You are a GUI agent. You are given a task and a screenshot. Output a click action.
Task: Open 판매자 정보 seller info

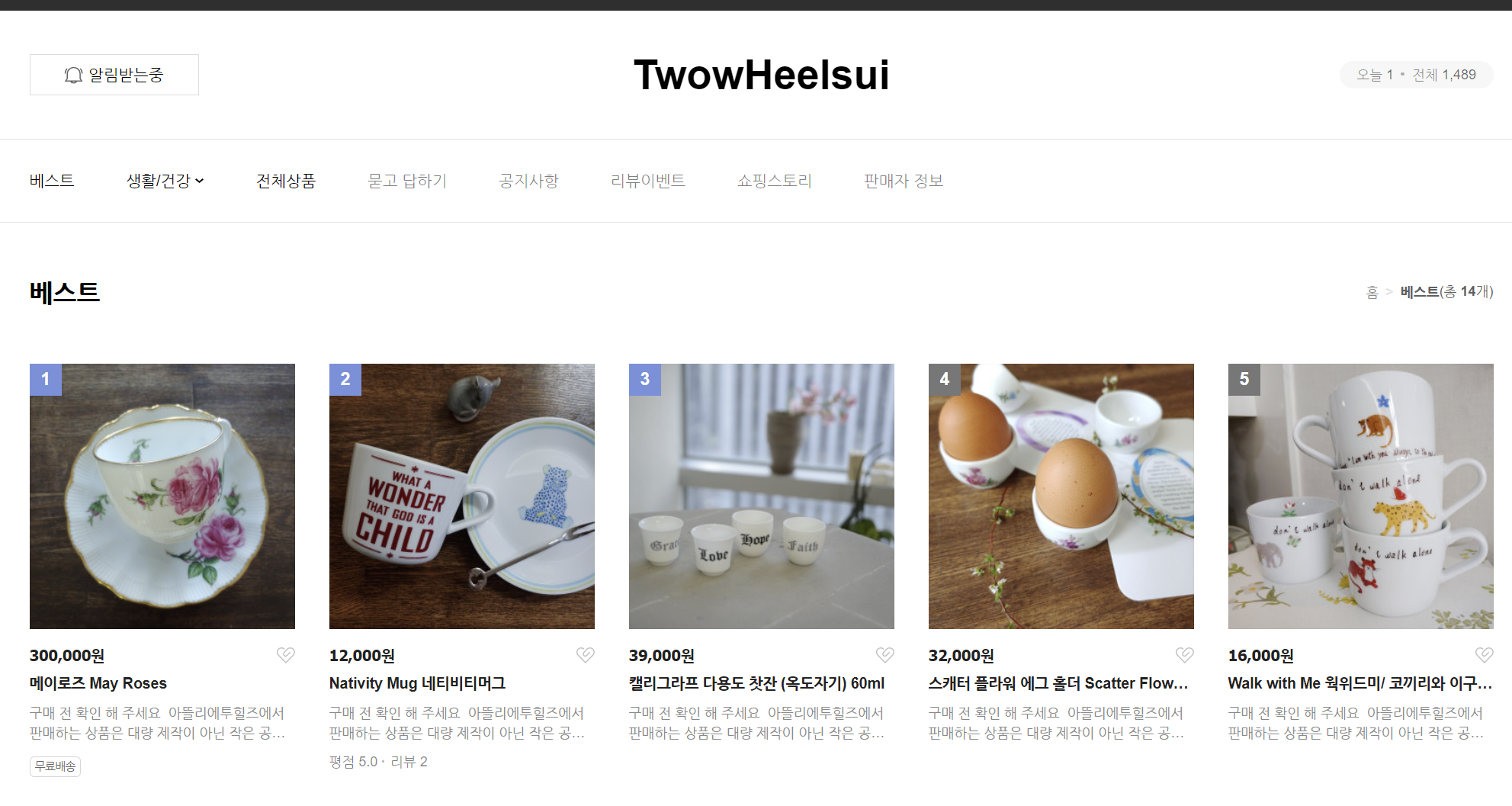coord(904,181)
